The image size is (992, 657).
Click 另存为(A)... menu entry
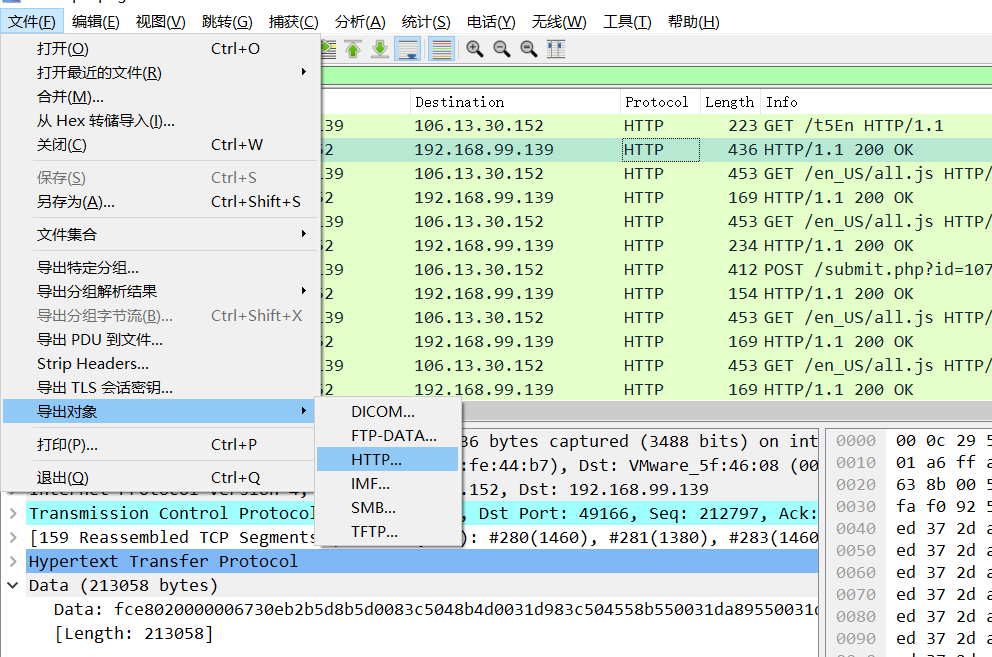click(x=76, y=201)
